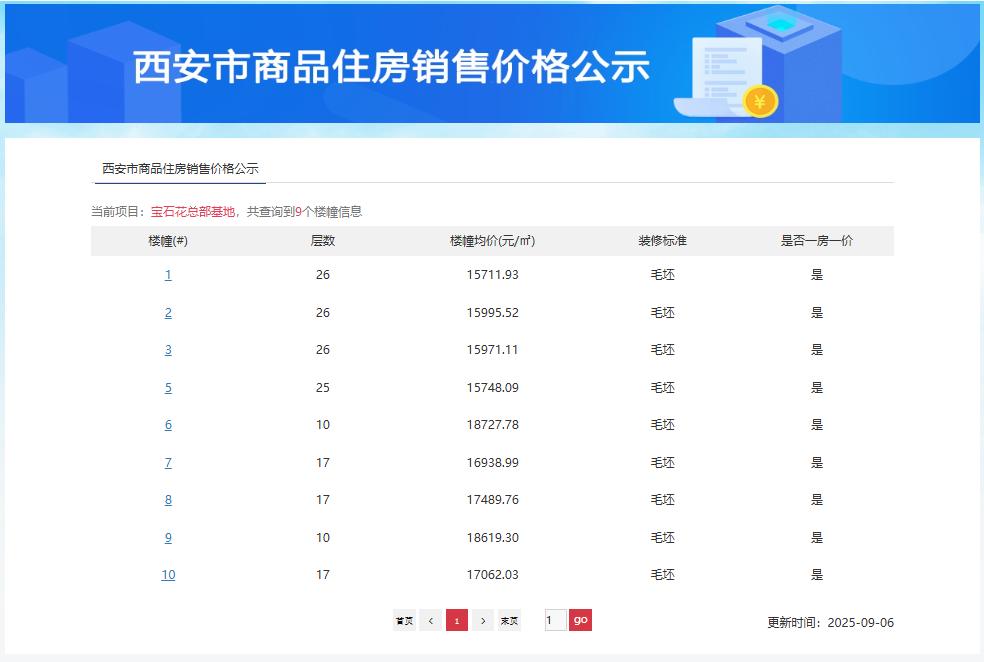
Task: Select the 西安市商品住房销售价格公示 tab
Action: (180, 169)
